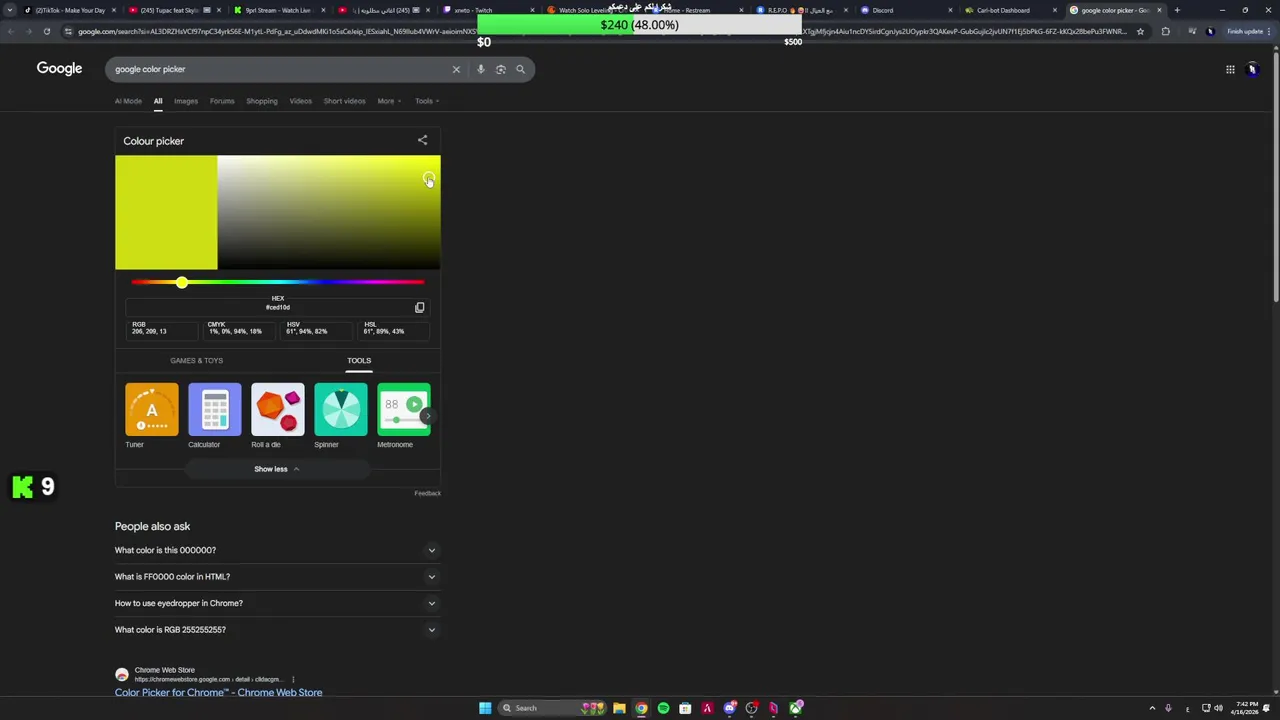Open the taskbar volume control
1280x720 pixels.
pos(1218,708)
